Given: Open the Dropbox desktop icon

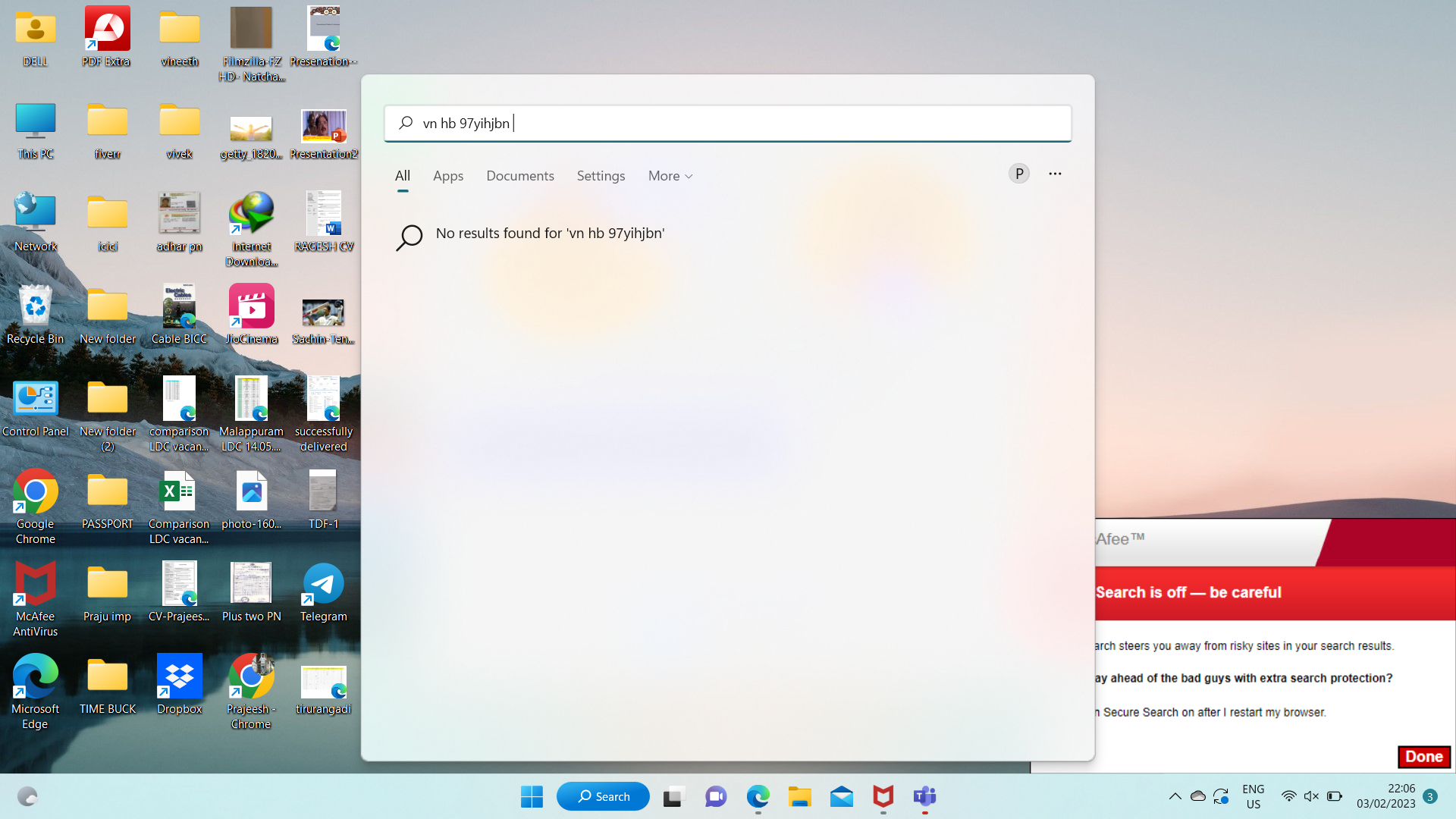Looking at the screenshot, I should pos(179,676).
